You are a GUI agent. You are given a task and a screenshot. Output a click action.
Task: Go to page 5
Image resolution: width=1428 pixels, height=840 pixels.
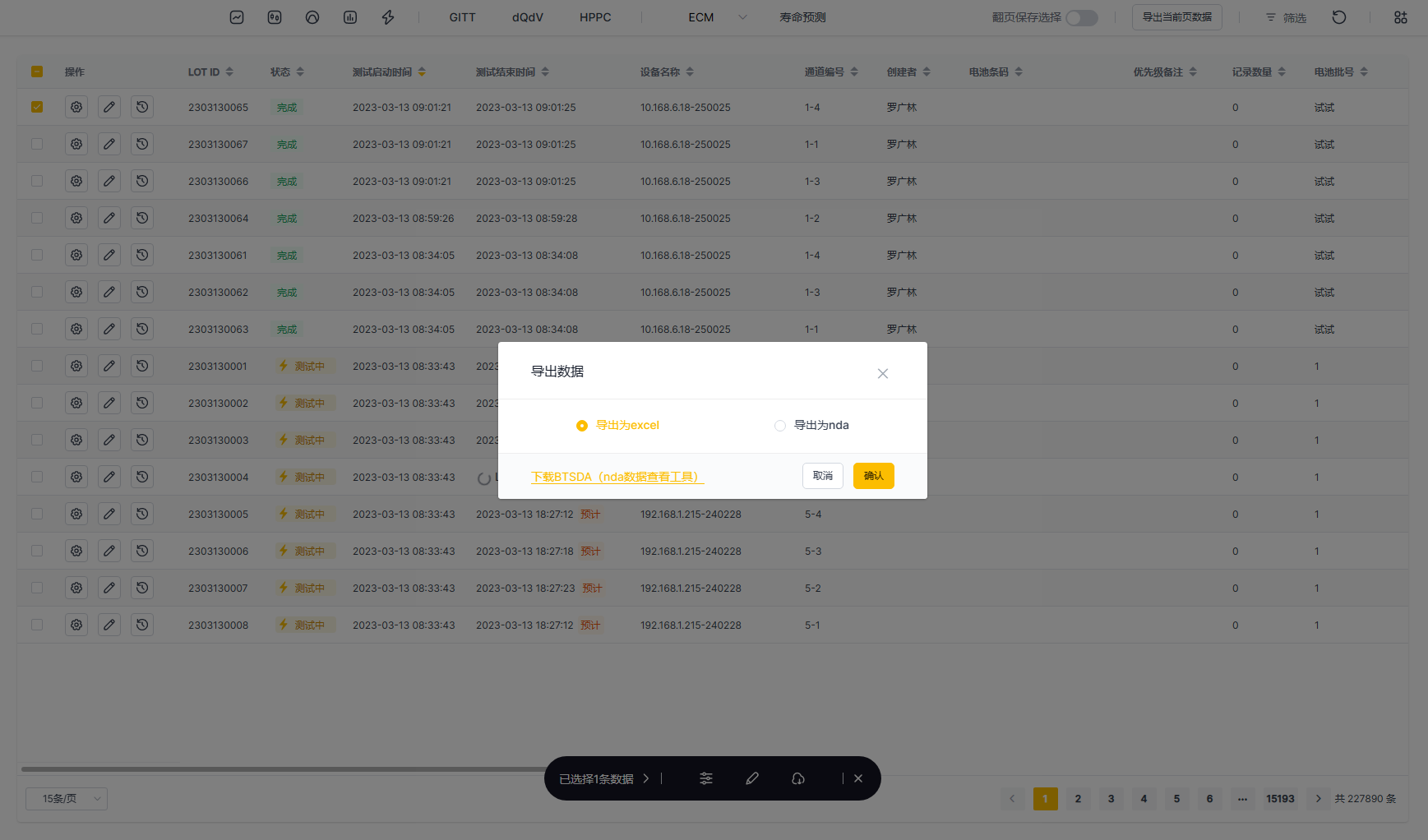coord(1176,799)
